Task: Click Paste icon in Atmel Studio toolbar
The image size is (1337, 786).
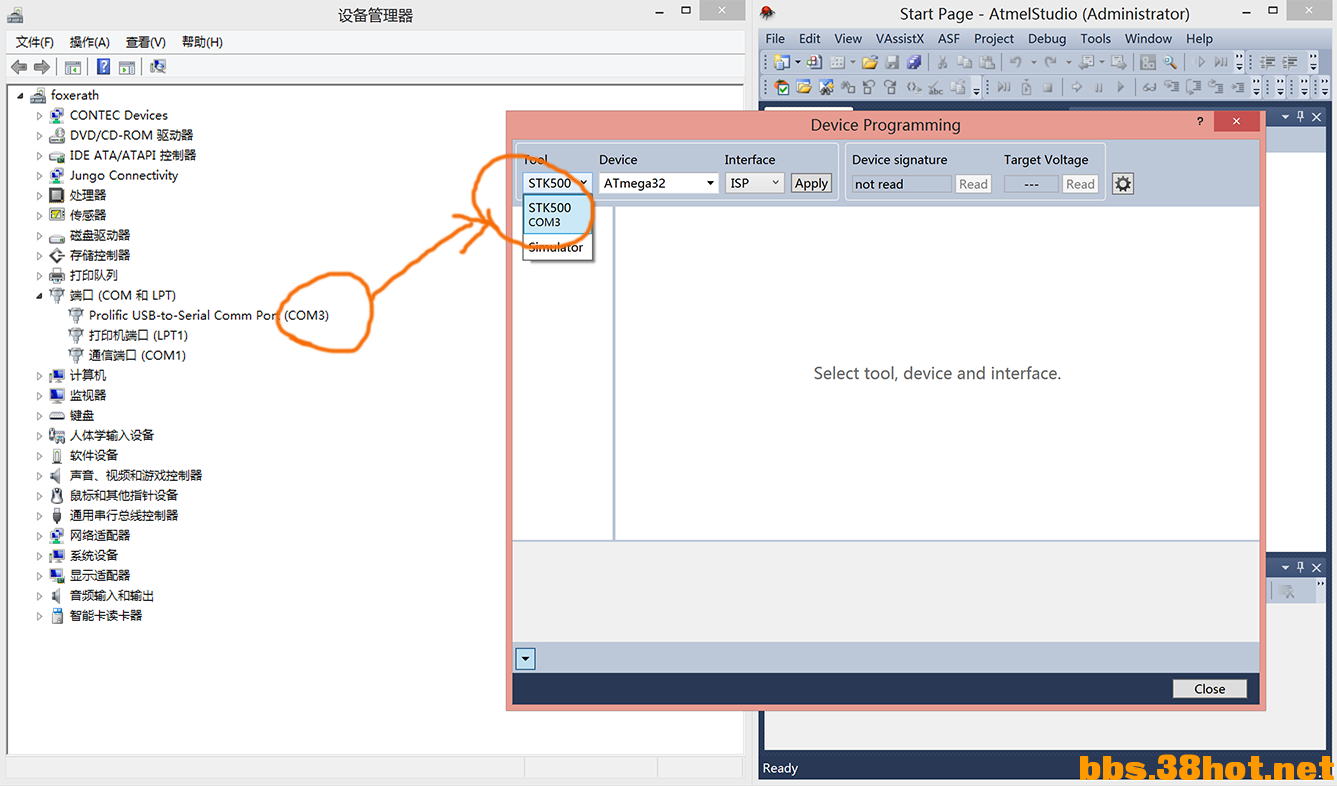Action: click(986, 62)
